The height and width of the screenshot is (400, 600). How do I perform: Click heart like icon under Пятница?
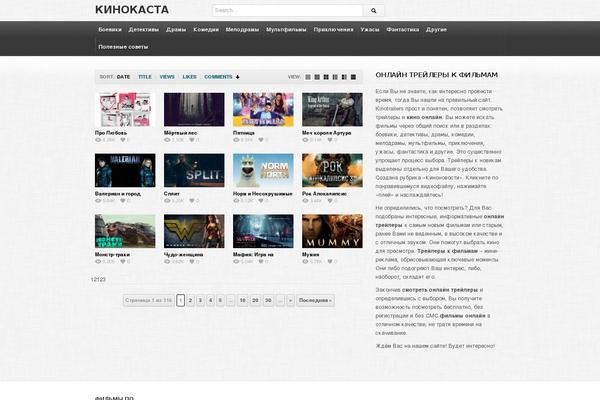click(x=261, y=140)
